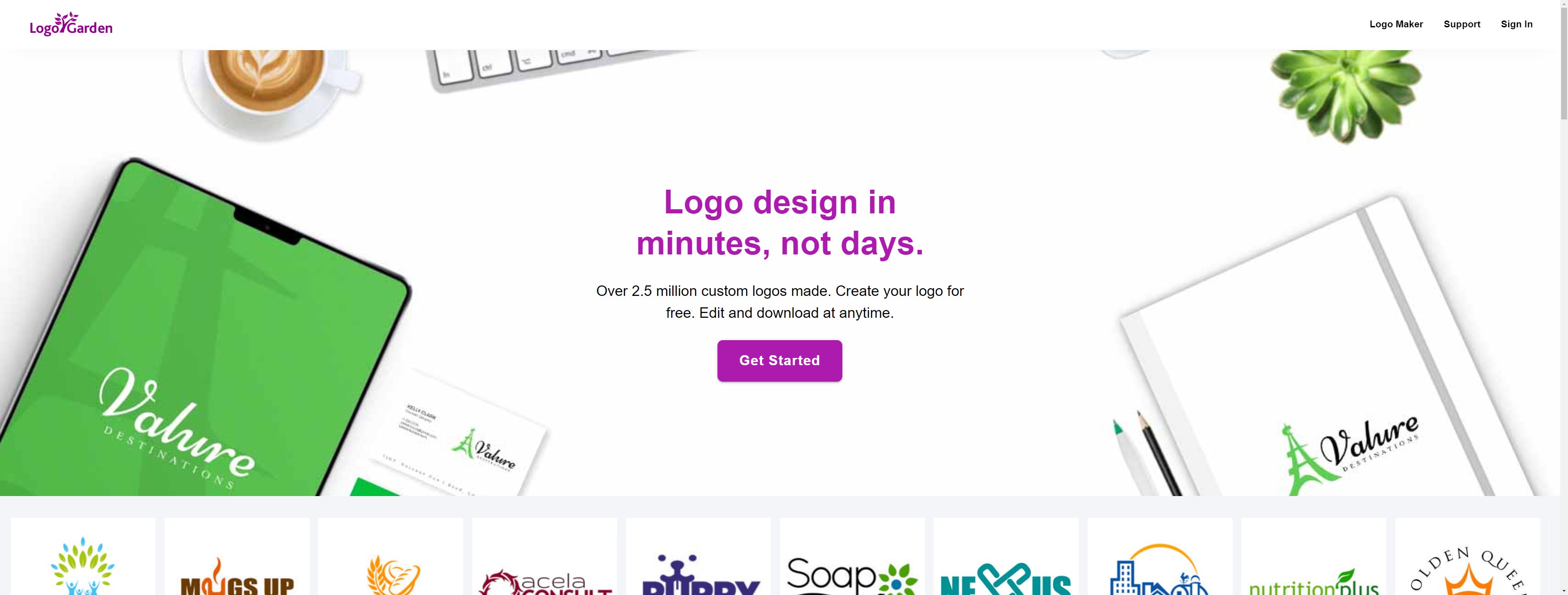Open the Support menu link
1568x595 pixels.
coord(1461,24)
